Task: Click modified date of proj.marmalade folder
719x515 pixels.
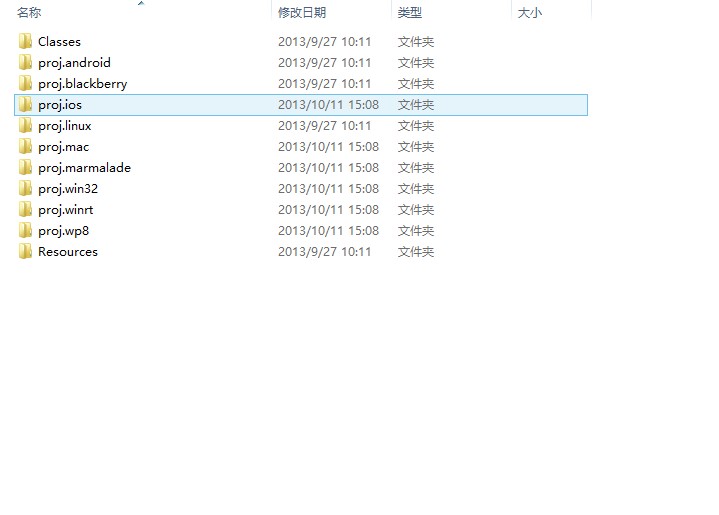Action: tap(328, 168)
